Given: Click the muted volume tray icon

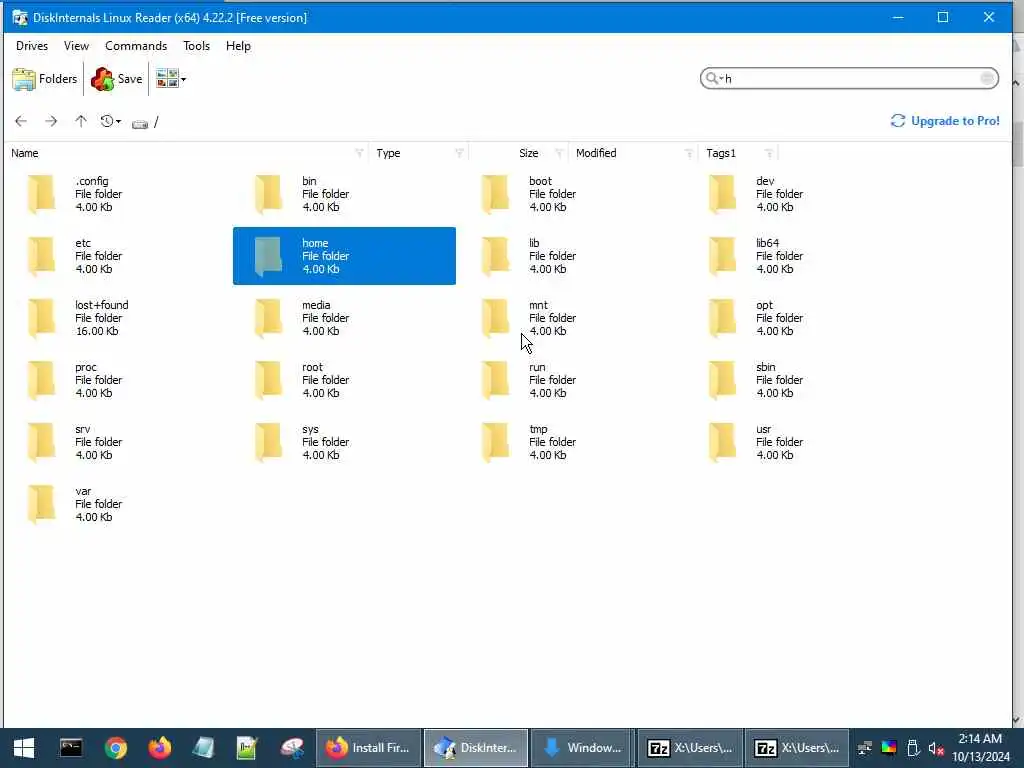Looking at the screenshot, I should point(936,748).
